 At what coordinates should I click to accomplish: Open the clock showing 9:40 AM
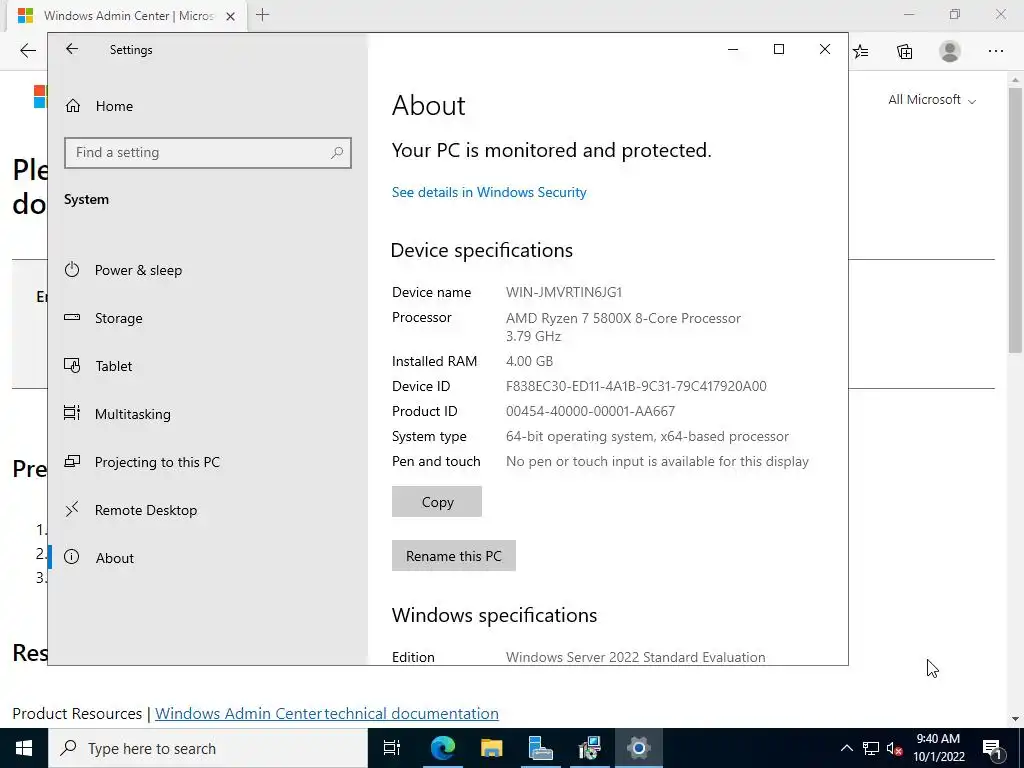tap(938, 748)
